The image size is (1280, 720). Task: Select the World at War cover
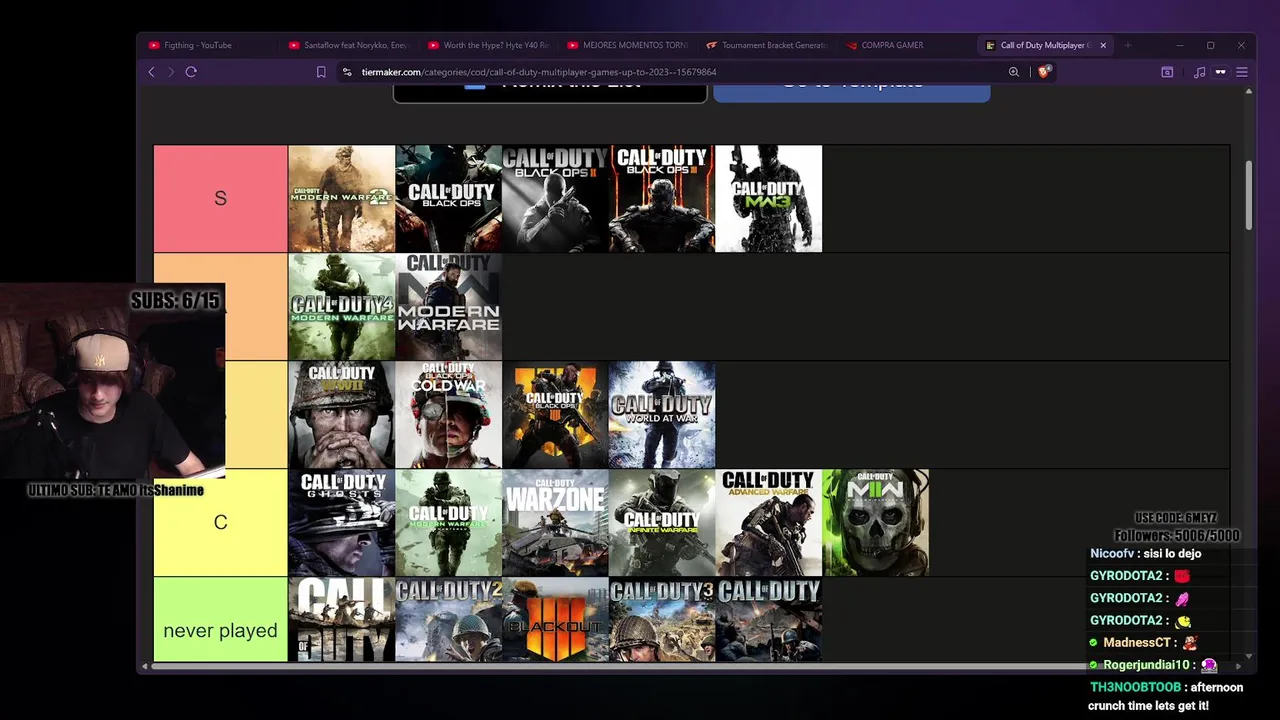pyautogui.click(x=662, y=414)
